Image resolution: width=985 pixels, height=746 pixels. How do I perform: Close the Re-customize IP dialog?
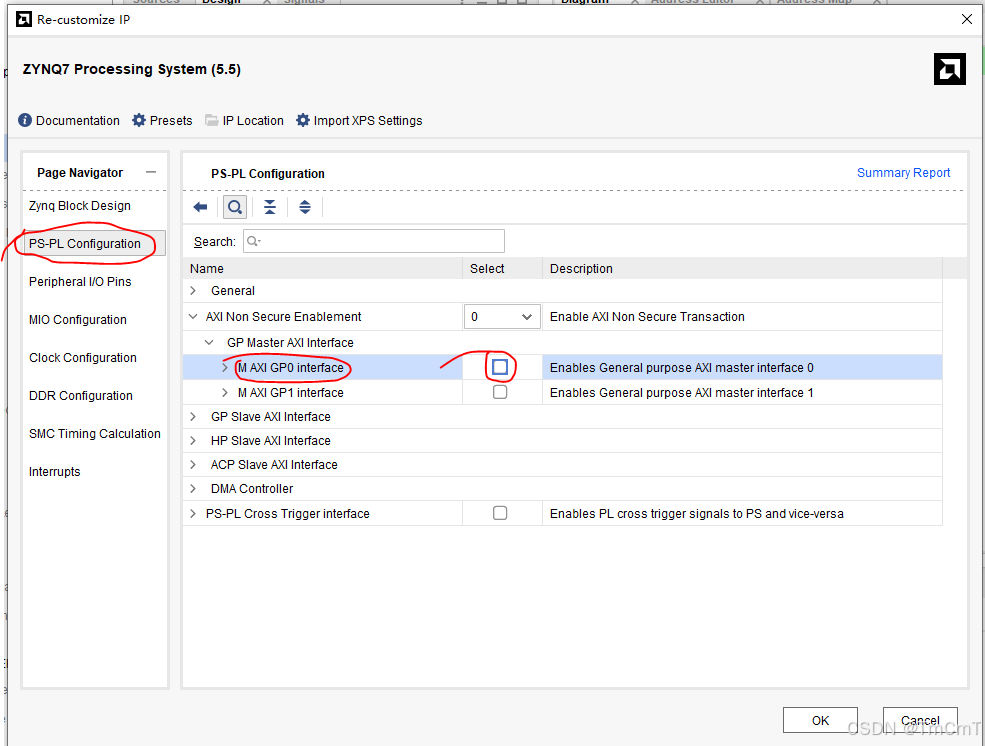tap(967, 19)
